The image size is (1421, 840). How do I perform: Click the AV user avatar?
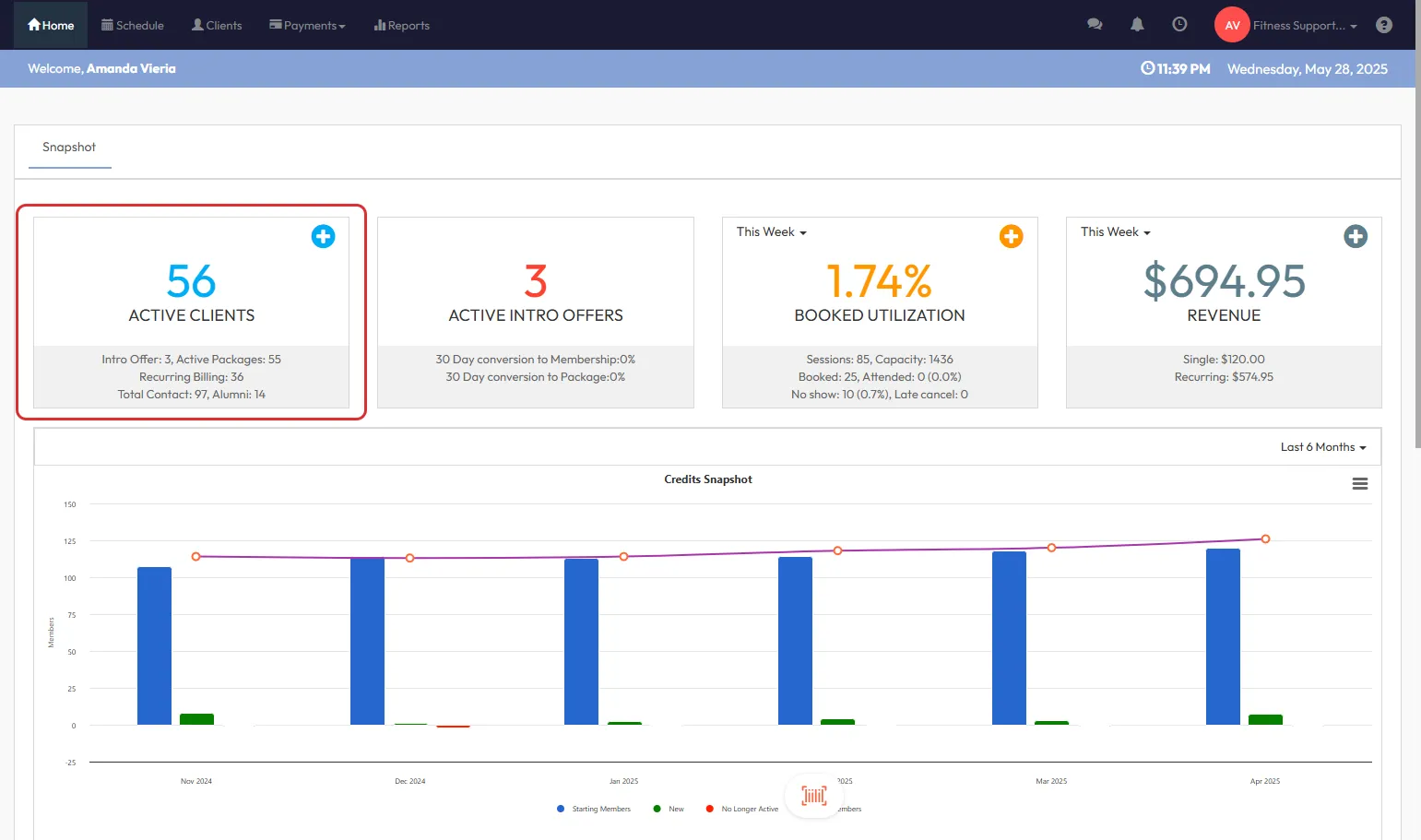(x=1232, y=25)
